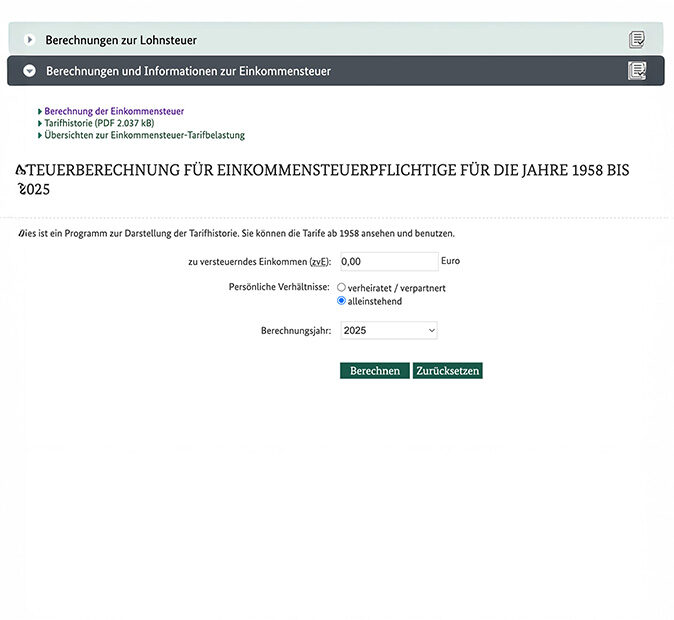Viewport: 674px width, 620px height.
Task: Click the zvE abbreviation in label
Action: 319,262
